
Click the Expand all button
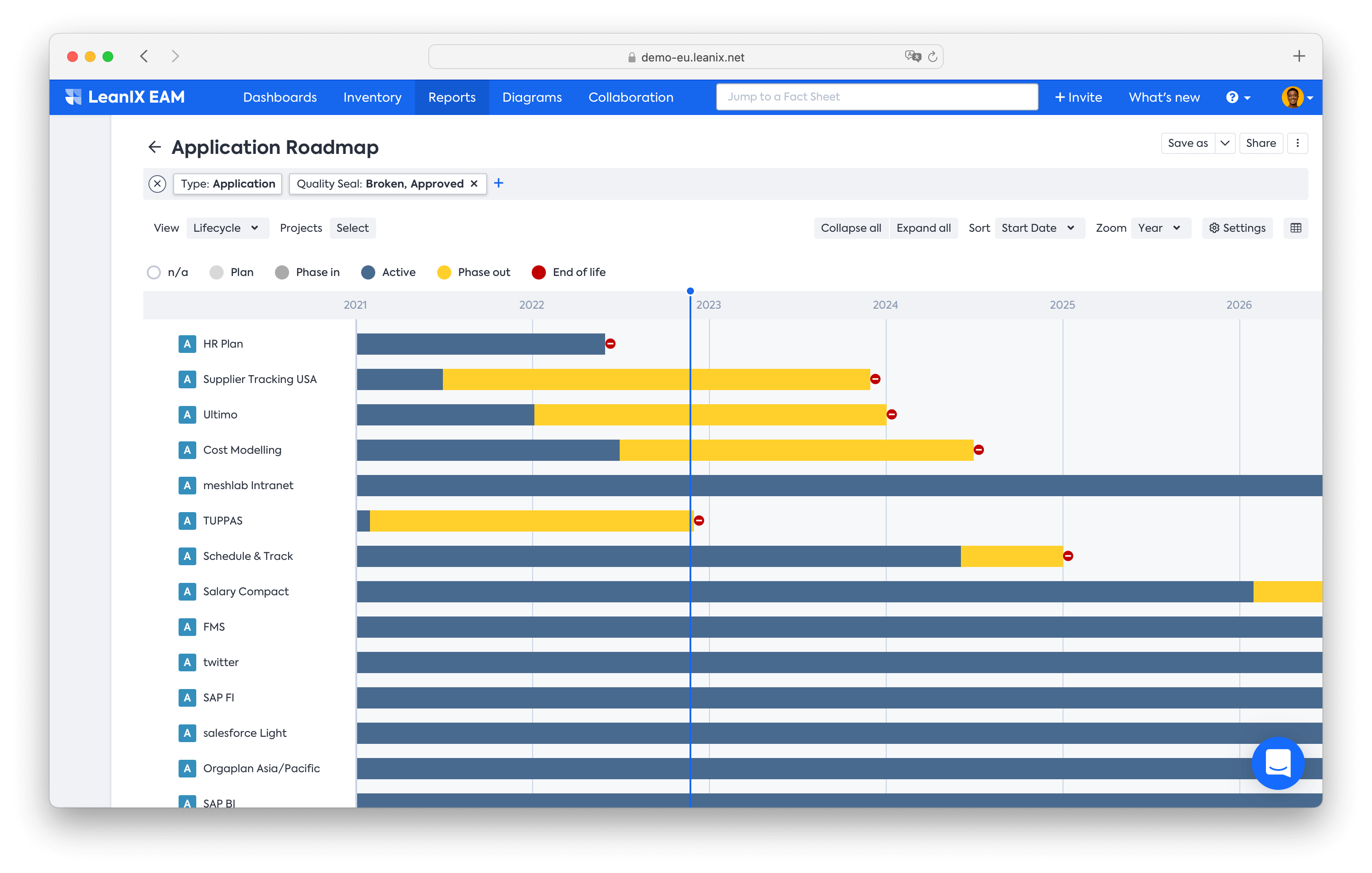coord(924,228)
